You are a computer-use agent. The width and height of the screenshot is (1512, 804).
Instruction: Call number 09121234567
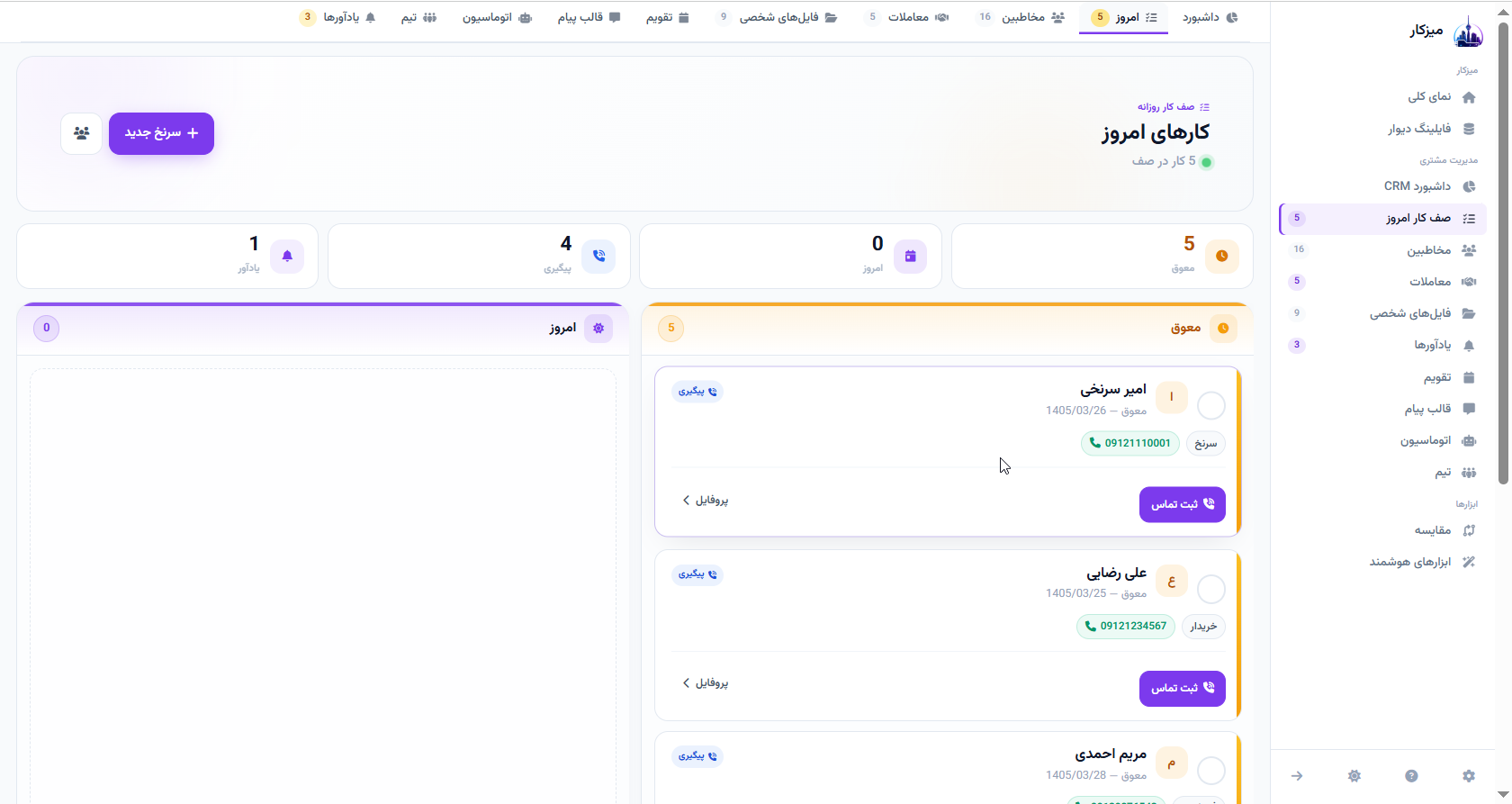pyautogui.click(x=1126, y=626)
